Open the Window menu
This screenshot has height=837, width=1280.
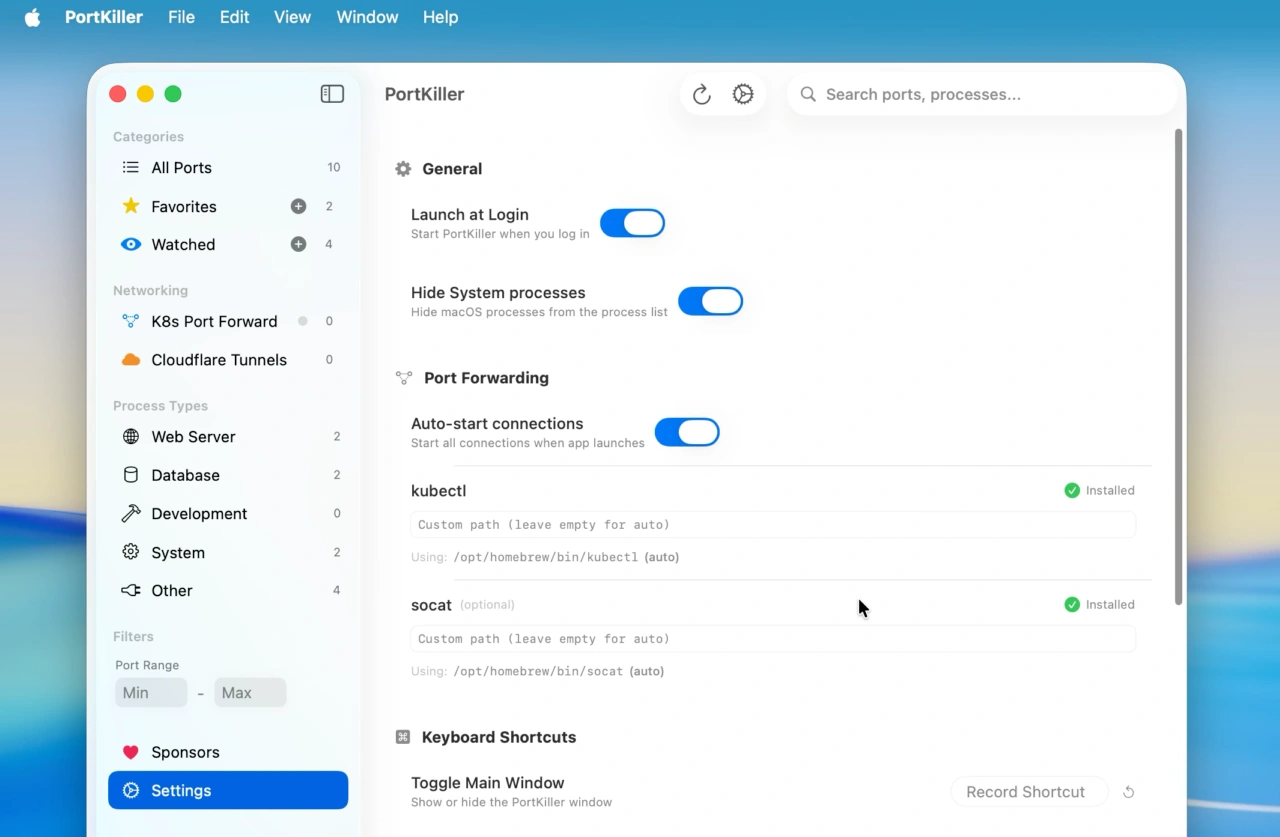click(x=367, y=17)
